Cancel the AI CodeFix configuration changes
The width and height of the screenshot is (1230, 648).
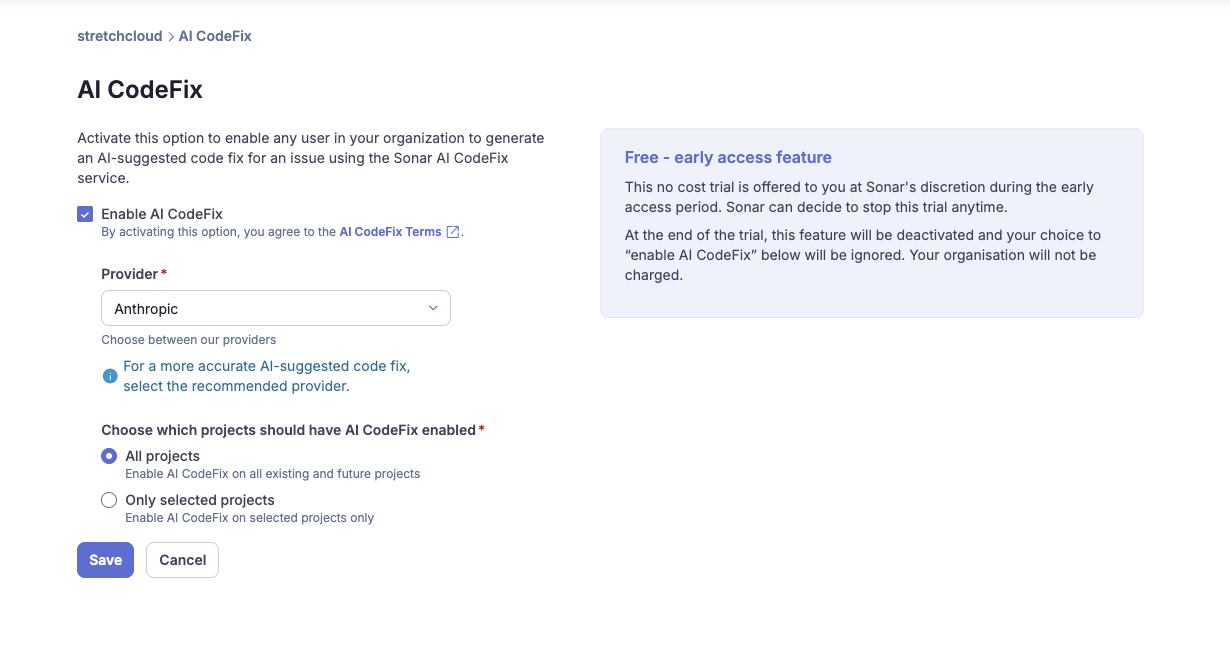click(x=182, y=560)
